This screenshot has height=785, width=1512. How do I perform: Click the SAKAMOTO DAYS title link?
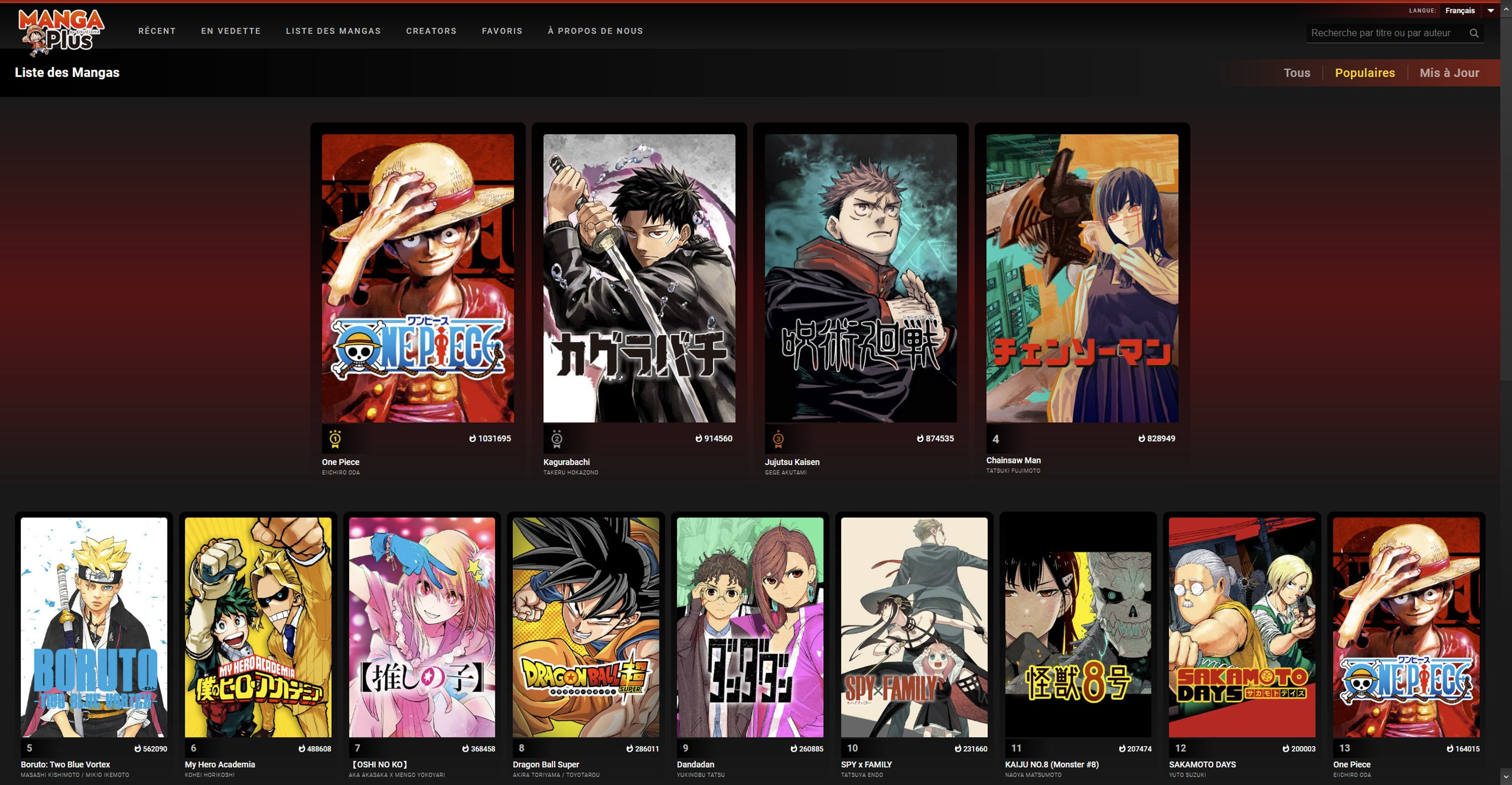(1202, 764)
